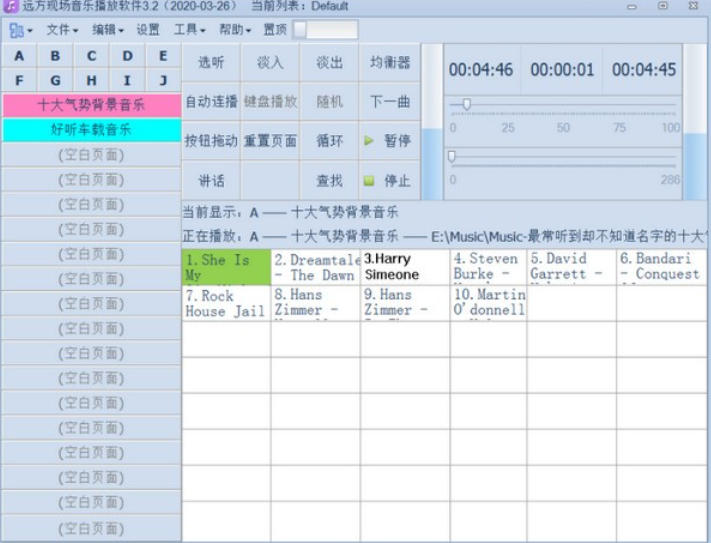711x543 pixels.
Task: Open the 均衡器 equalizer
Action: (x=390, y=63)
